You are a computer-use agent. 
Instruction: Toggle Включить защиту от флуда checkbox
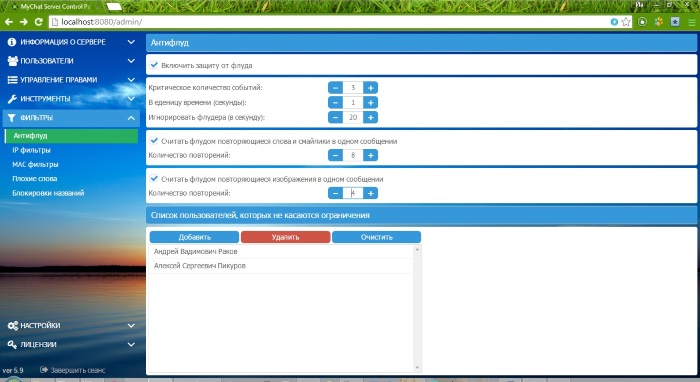[154, 65]
